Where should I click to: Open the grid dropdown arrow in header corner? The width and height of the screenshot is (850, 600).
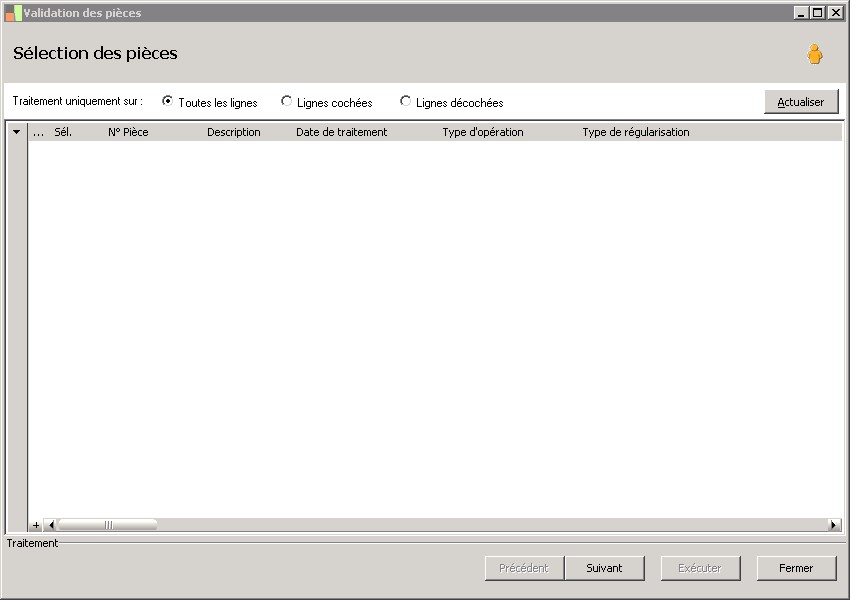(x=16, y=132)
